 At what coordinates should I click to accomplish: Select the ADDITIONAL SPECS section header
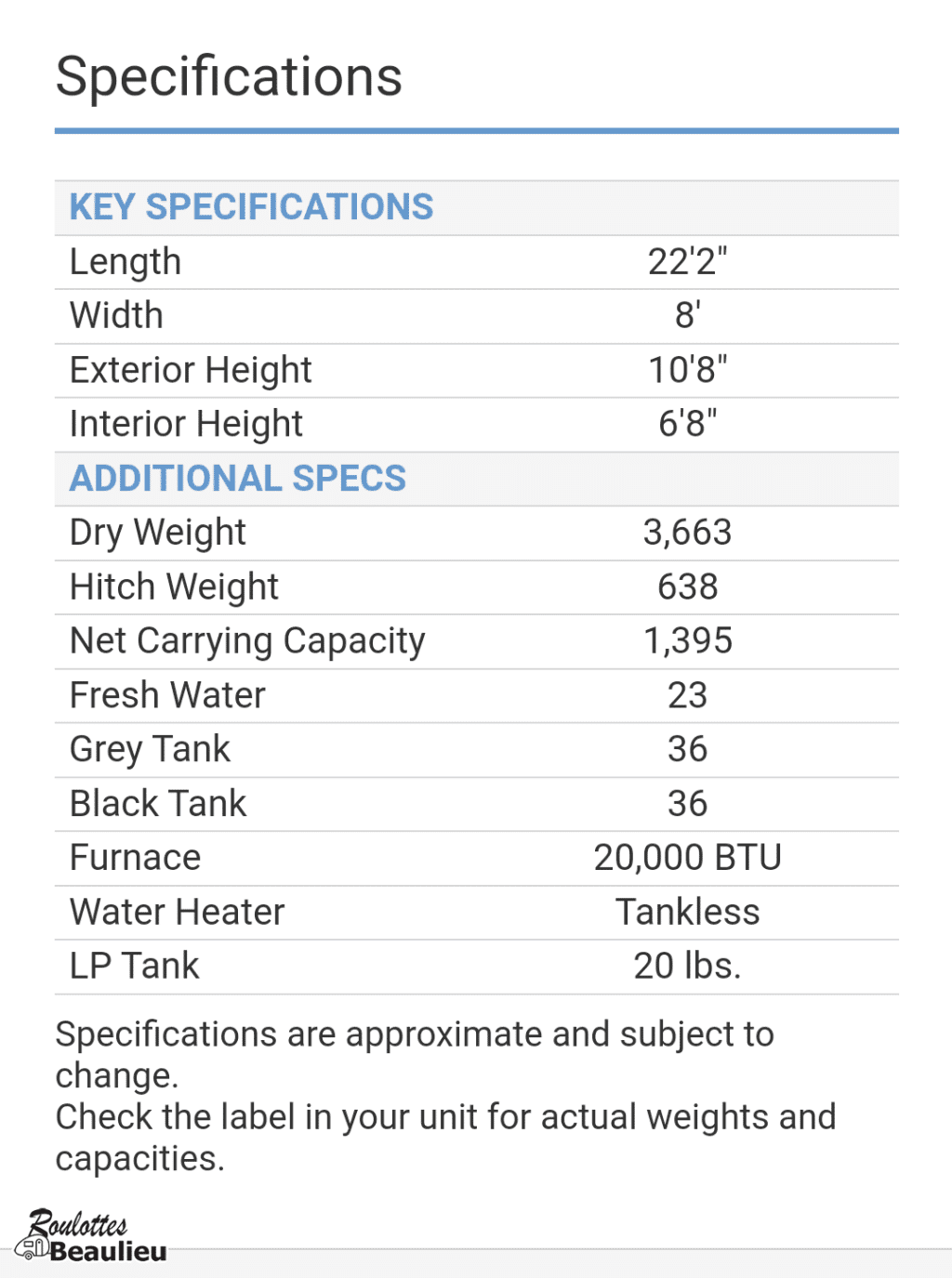tap(238, 479)
